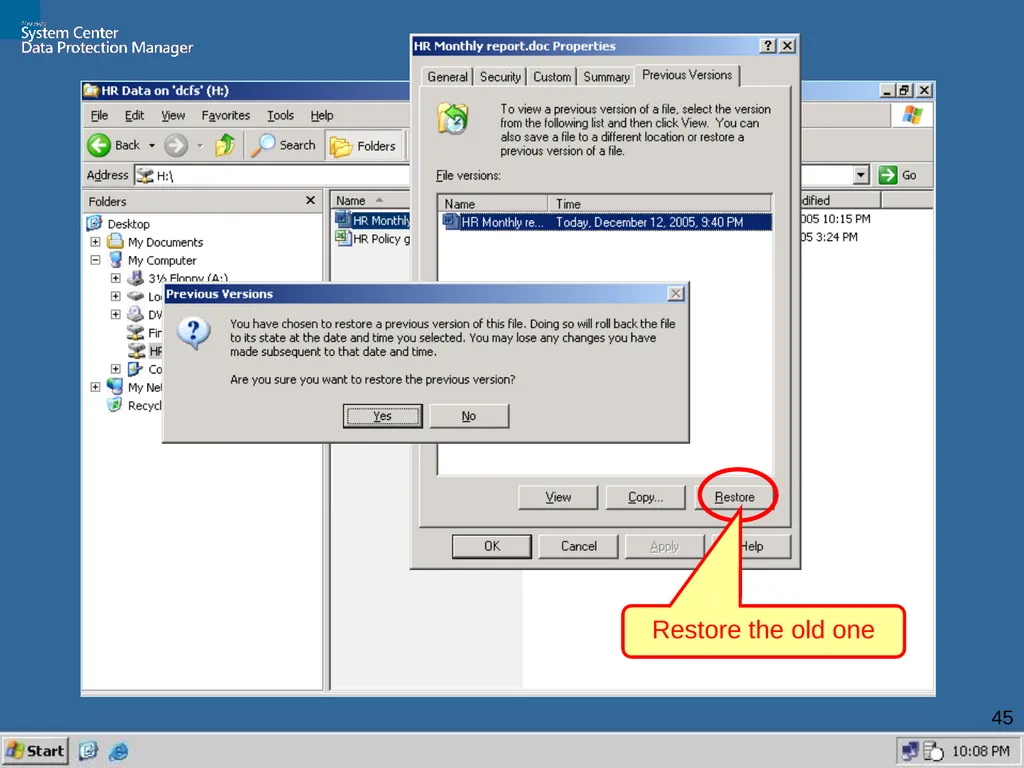Click the green Back arrow icon in Explorer
1024x768 pixels.
click(x=99, y=145)
